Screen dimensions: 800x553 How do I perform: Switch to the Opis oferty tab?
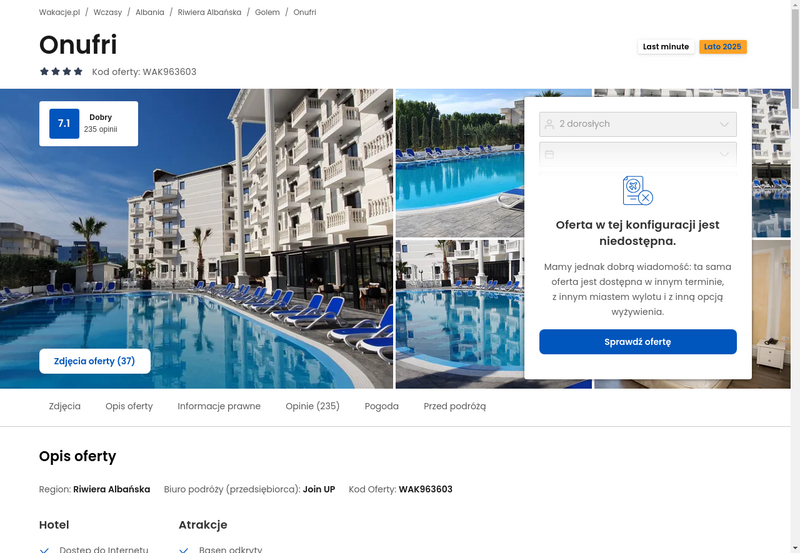(x=129, y=406)
